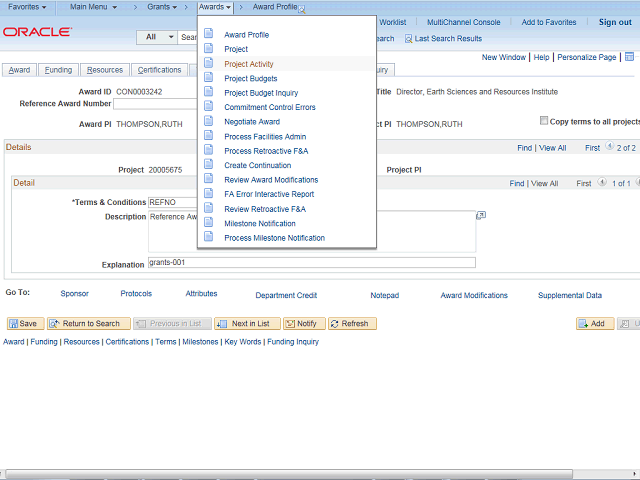Click document icon beside Create Continuation

click(x=209, y=164)
